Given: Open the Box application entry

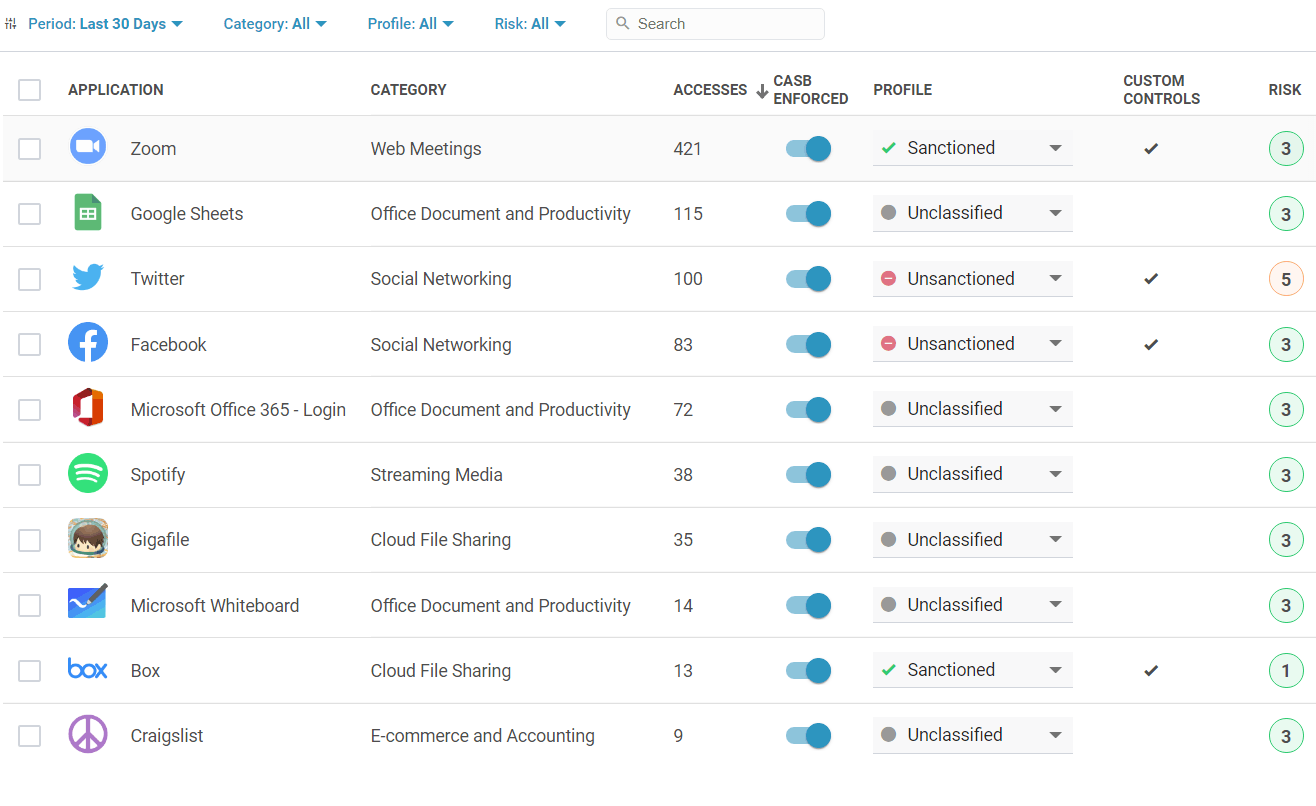Looking at the screenshot, I should pos(145,671).
